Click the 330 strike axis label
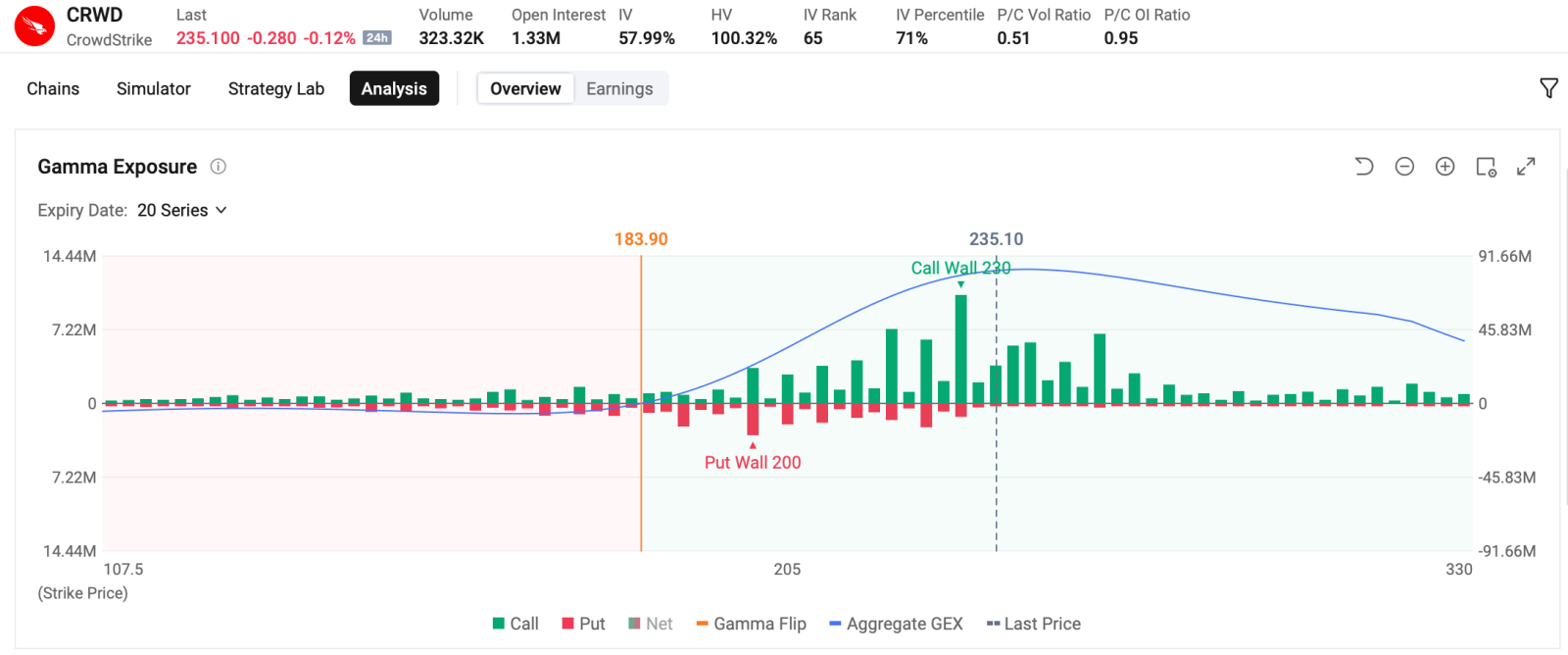 pos(1458,569)
